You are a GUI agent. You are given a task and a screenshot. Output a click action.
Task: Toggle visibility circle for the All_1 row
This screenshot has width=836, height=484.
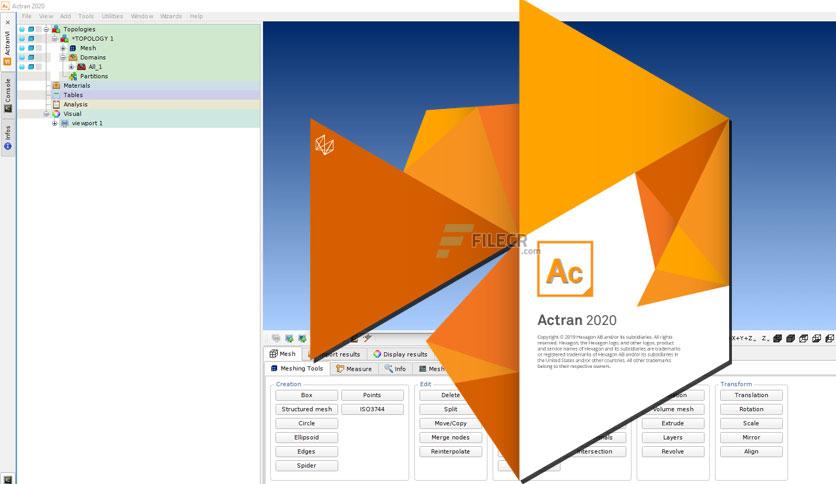22,67
